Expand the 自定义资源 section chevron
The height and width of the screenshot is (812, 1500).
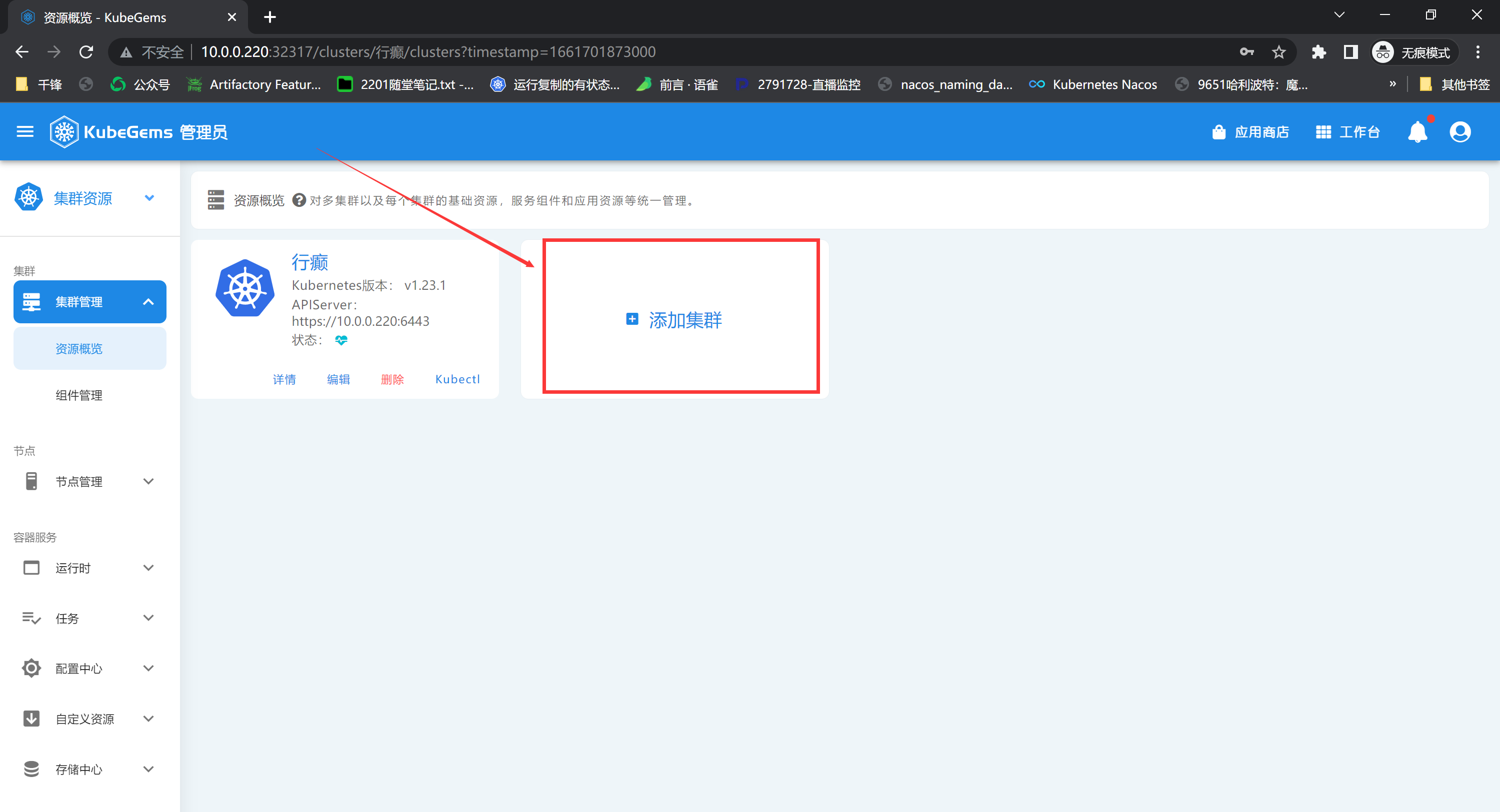pos(148,719)
